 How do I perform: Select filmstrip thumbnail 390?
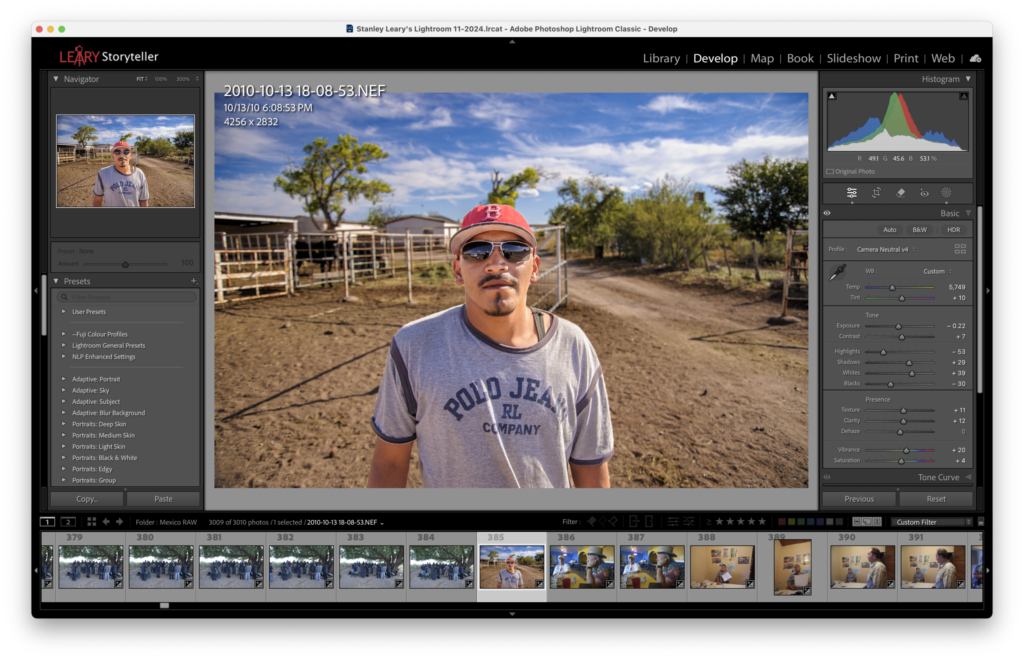(x=862, y=567)
